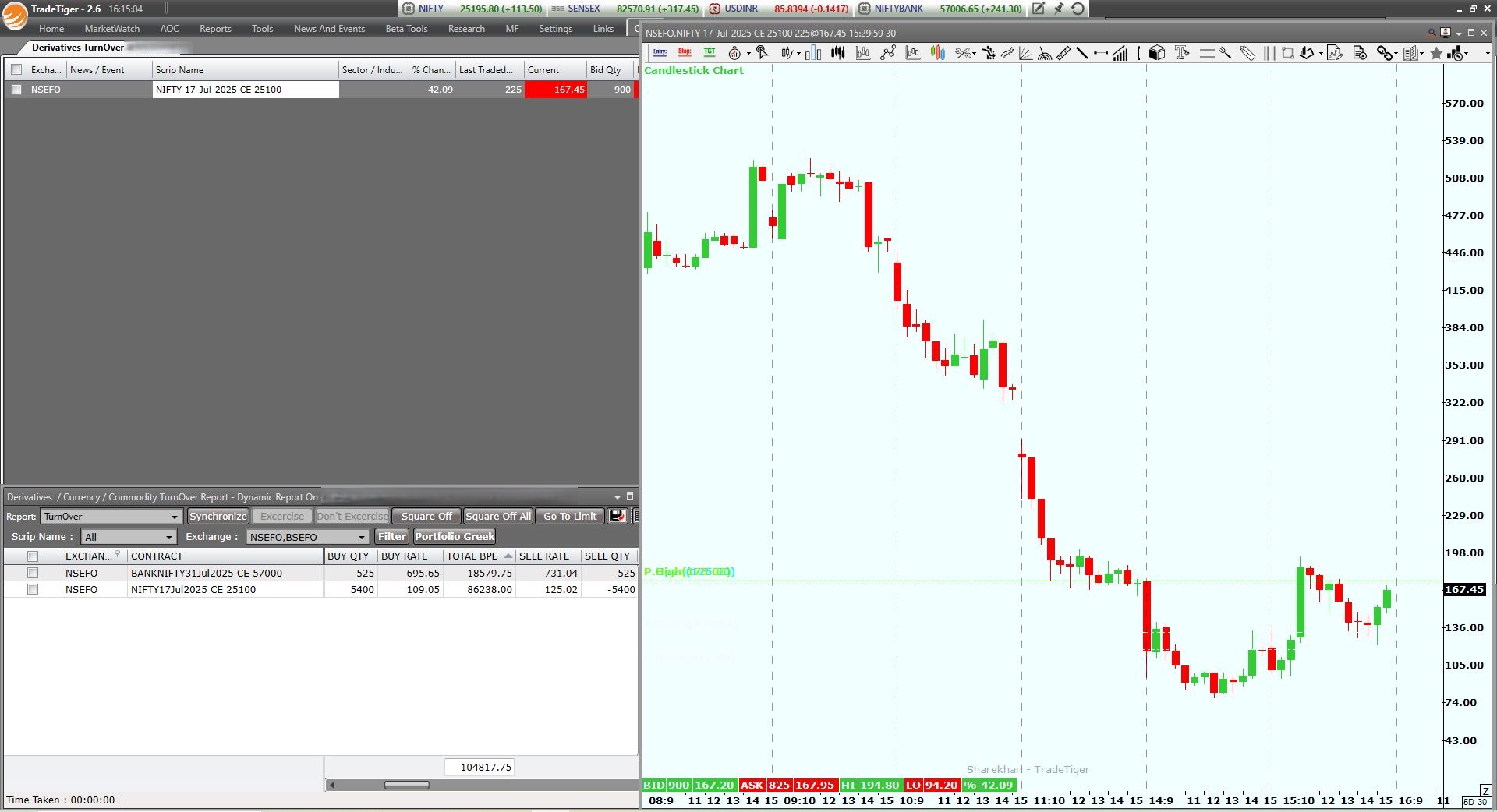Viewport: 1497px width, 812px height.
Task: Click the Go To Limit button
Action: tap(570, 516)
